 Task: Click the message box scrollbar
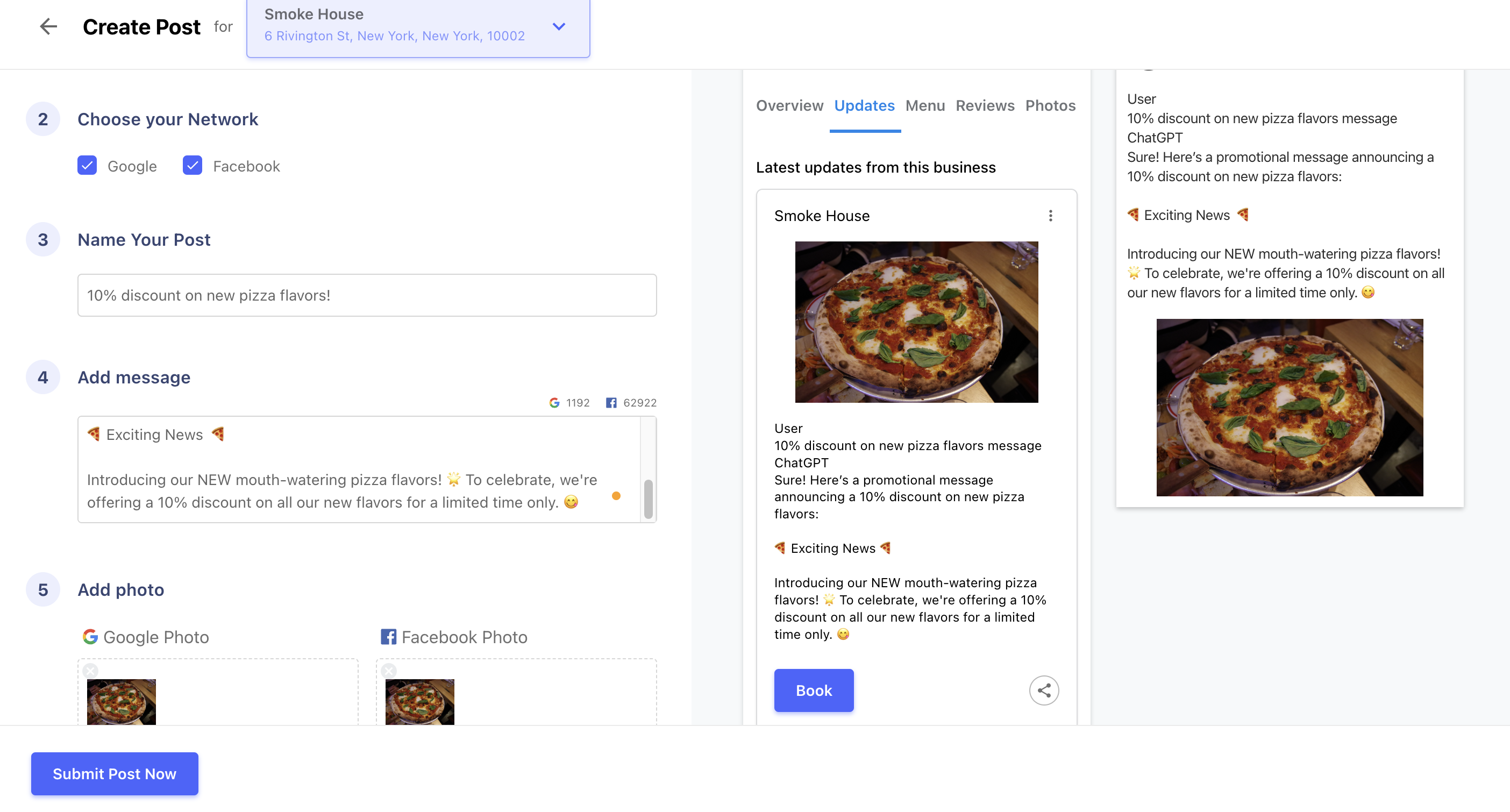(x=648, y=499)
